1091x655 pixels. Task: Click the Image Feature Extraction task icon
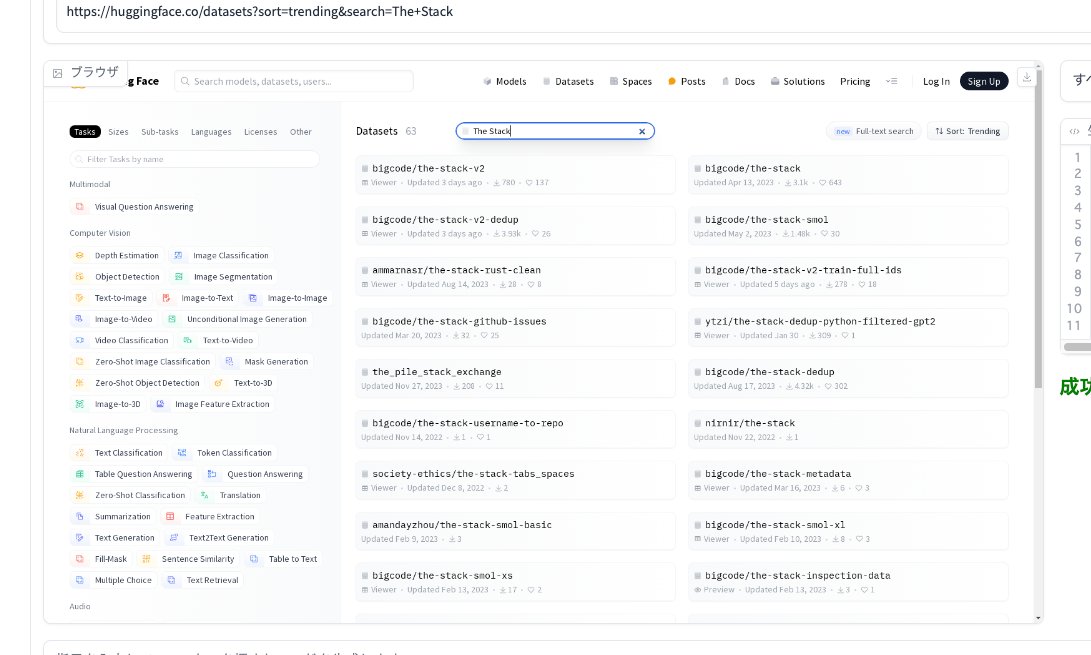(x=160, y=404)
